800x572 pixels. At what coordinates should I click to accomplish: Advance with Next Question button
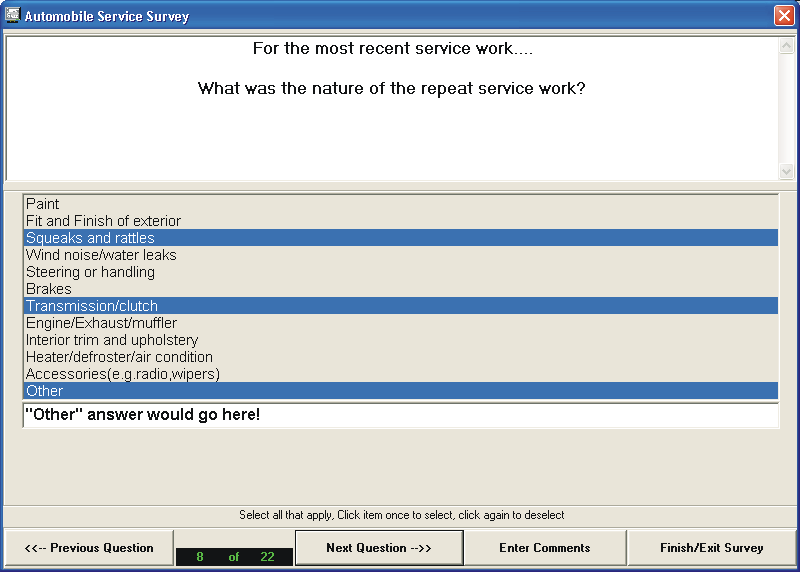379,548
